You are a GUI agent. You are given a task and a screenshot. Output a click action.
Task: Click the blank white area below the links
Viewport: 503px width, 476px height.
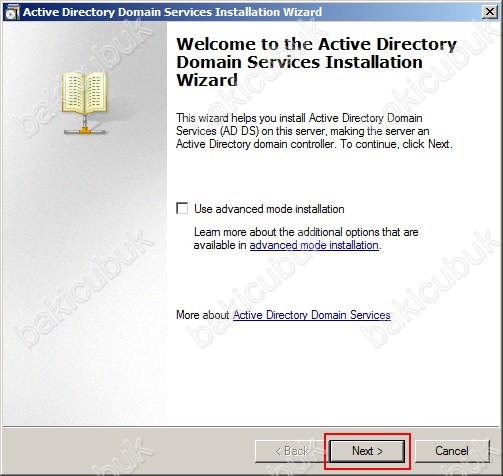333,373
